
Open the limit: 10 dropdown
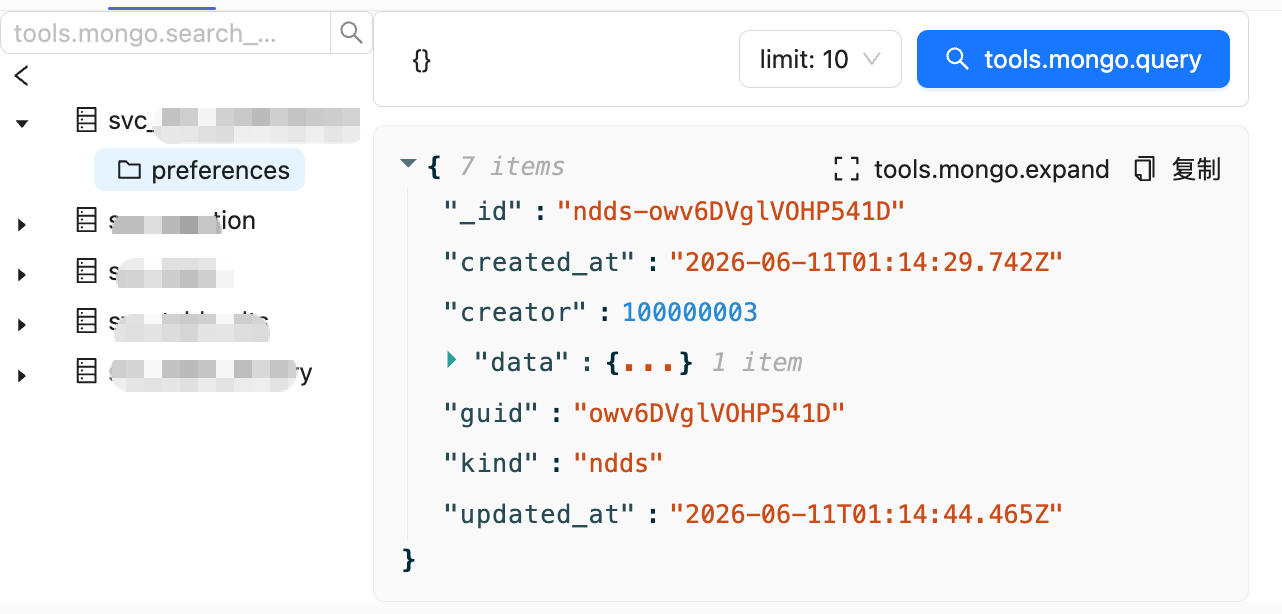point(820,59)
